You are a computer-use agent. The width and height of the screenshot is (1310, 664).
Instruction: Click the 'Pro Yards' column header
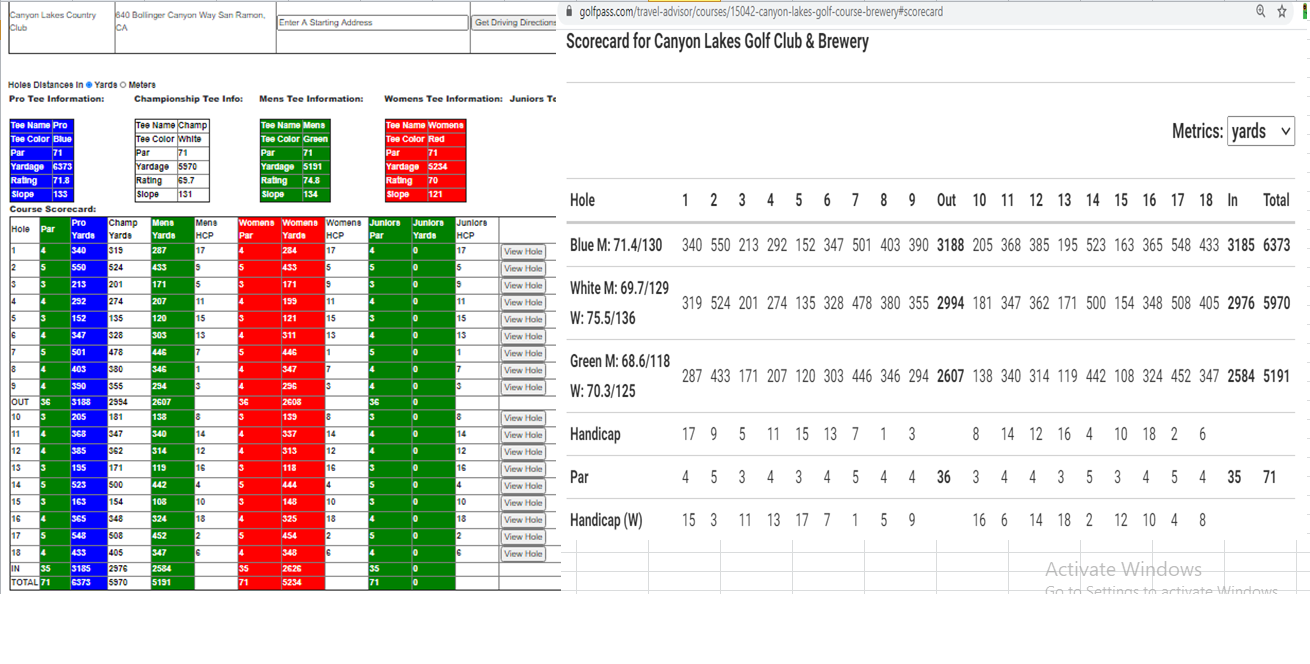(88, 229)
